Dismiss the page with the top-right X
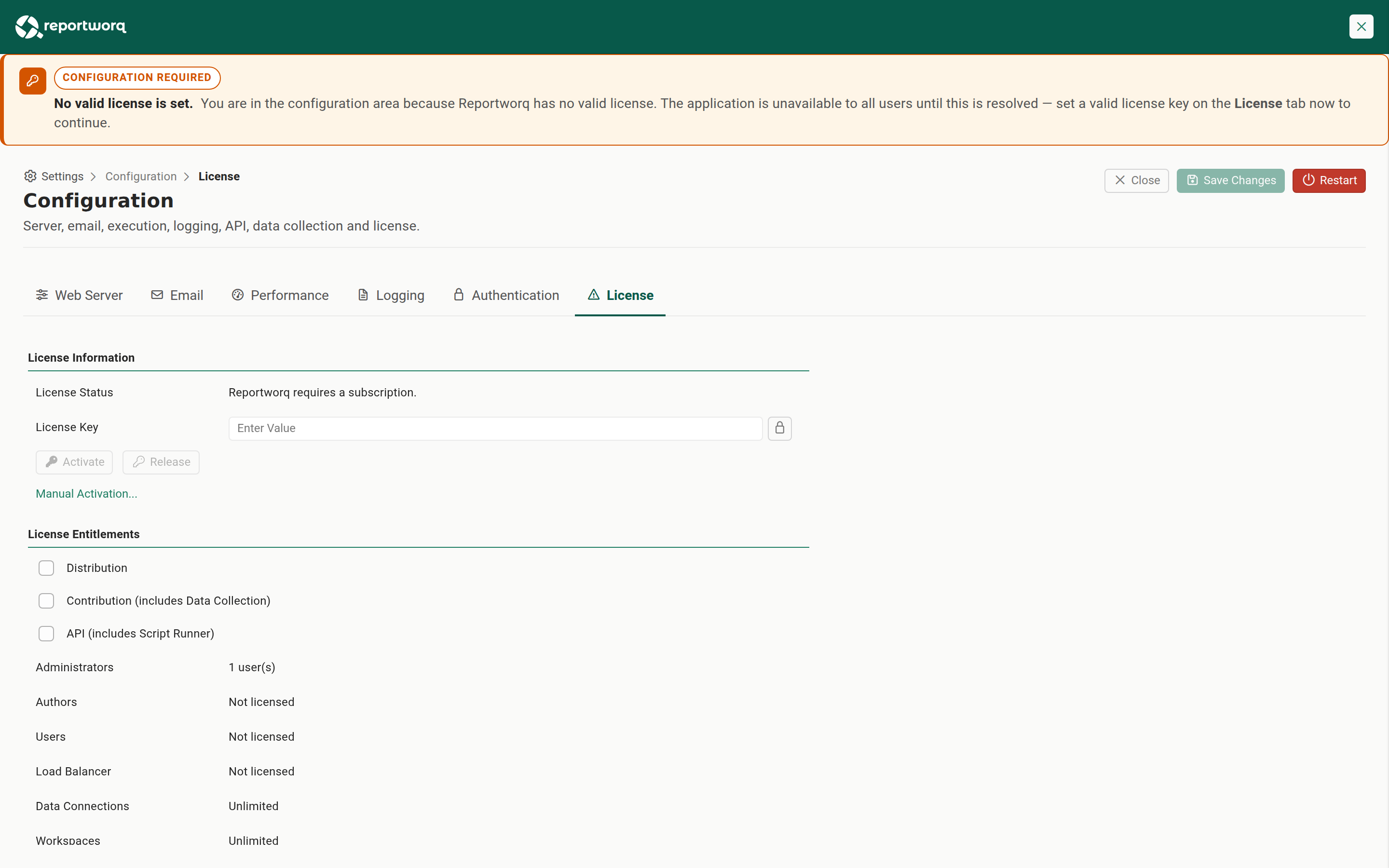Screen dimensions: 1389x868 pyautogui.click(x=1361, y=27)
